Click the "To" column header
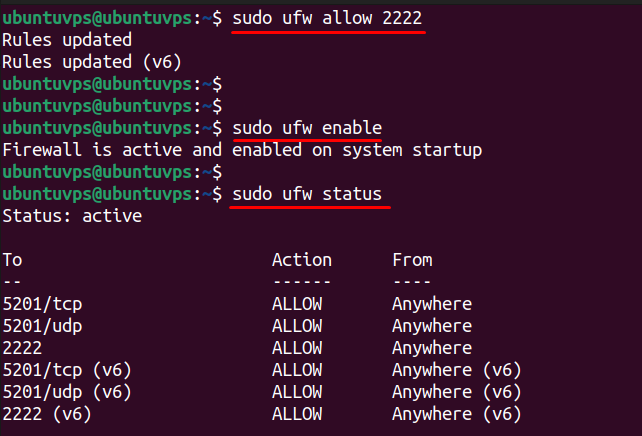 [x=12, y=260]
